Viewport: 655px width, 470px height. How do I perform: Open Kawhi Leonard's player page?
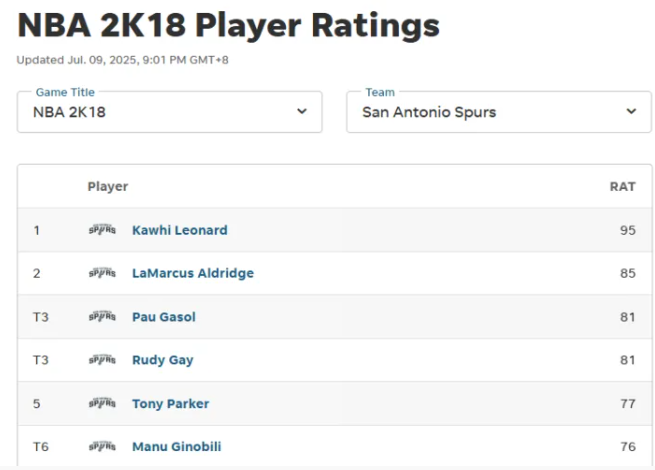click(180, 230)
